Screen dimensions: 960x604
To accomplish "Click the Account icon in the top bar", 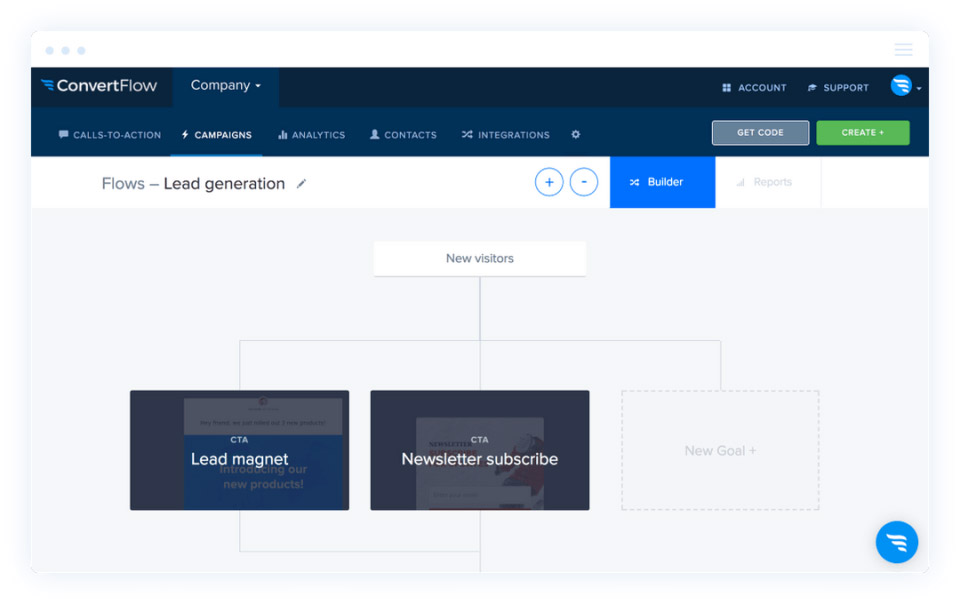I will pyautogui.click(x=726, y=87).
